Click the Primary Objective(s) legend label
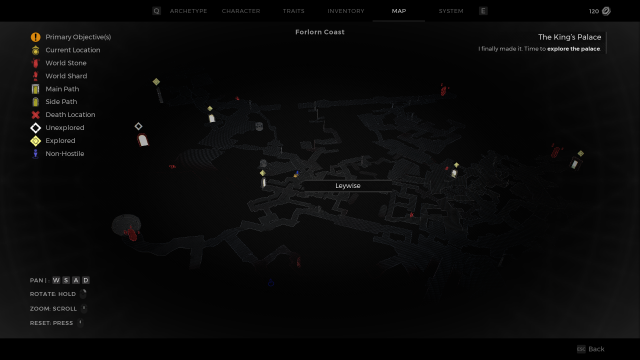Screen dimensions: 640x360 pyautogui.click(x=78, y=37)
